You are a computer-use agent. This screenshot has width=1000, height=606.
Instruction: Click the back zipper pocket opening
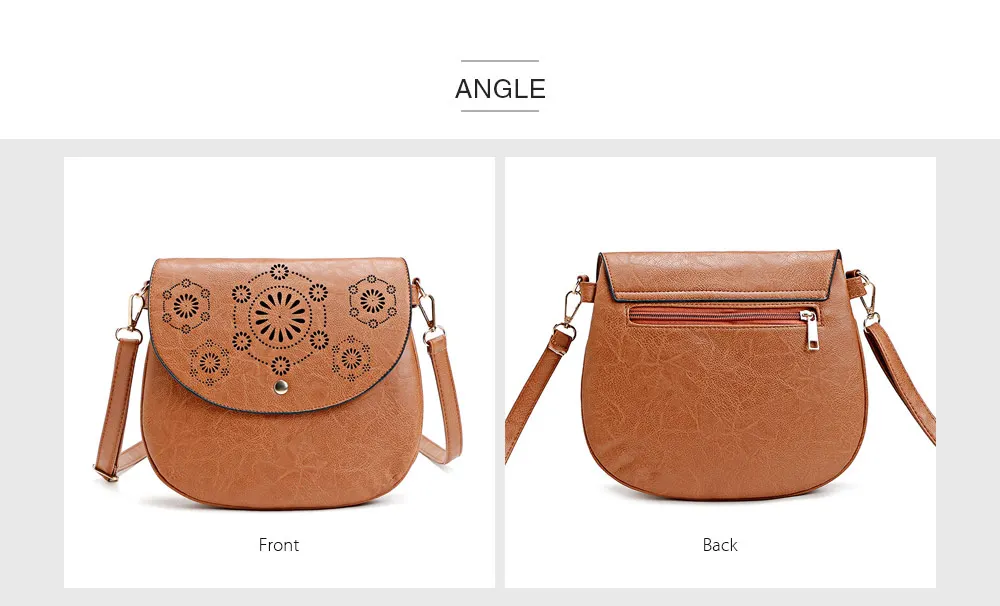716,316
